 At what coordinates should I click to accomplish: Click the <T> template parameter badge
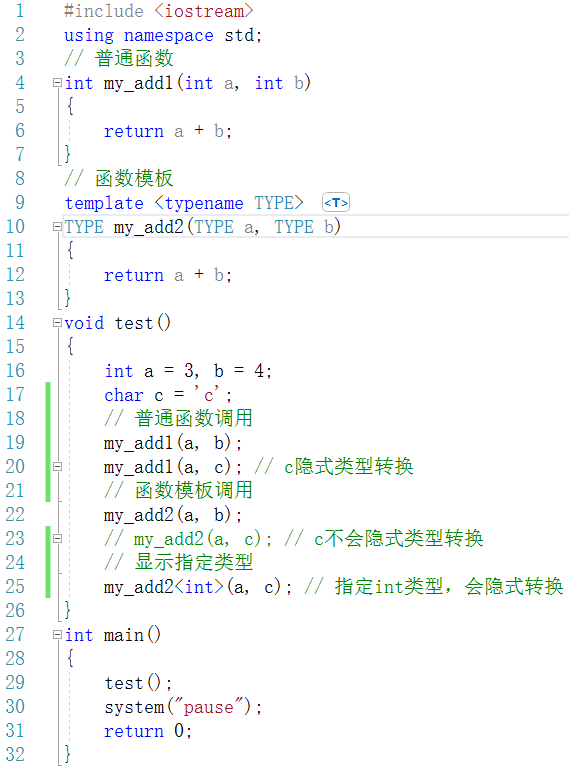pos(336,203)
